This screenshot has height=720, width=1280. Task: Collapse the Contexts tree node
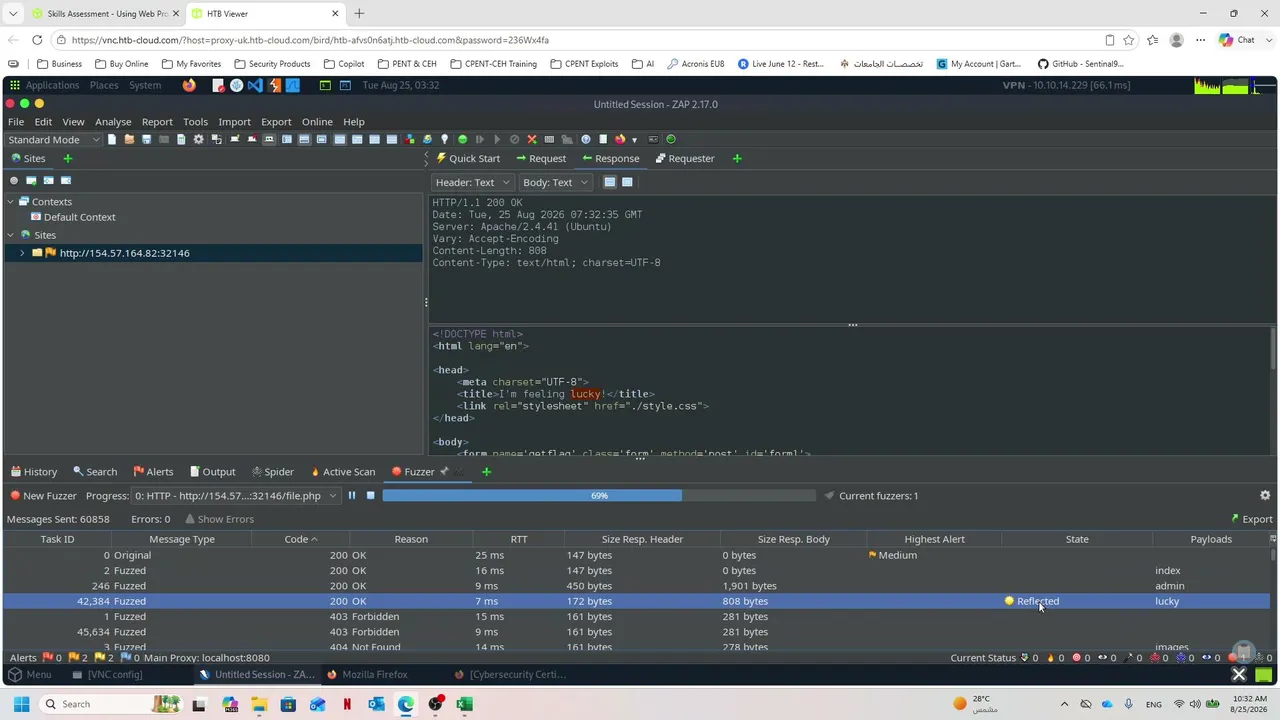[x=11, y=201]
